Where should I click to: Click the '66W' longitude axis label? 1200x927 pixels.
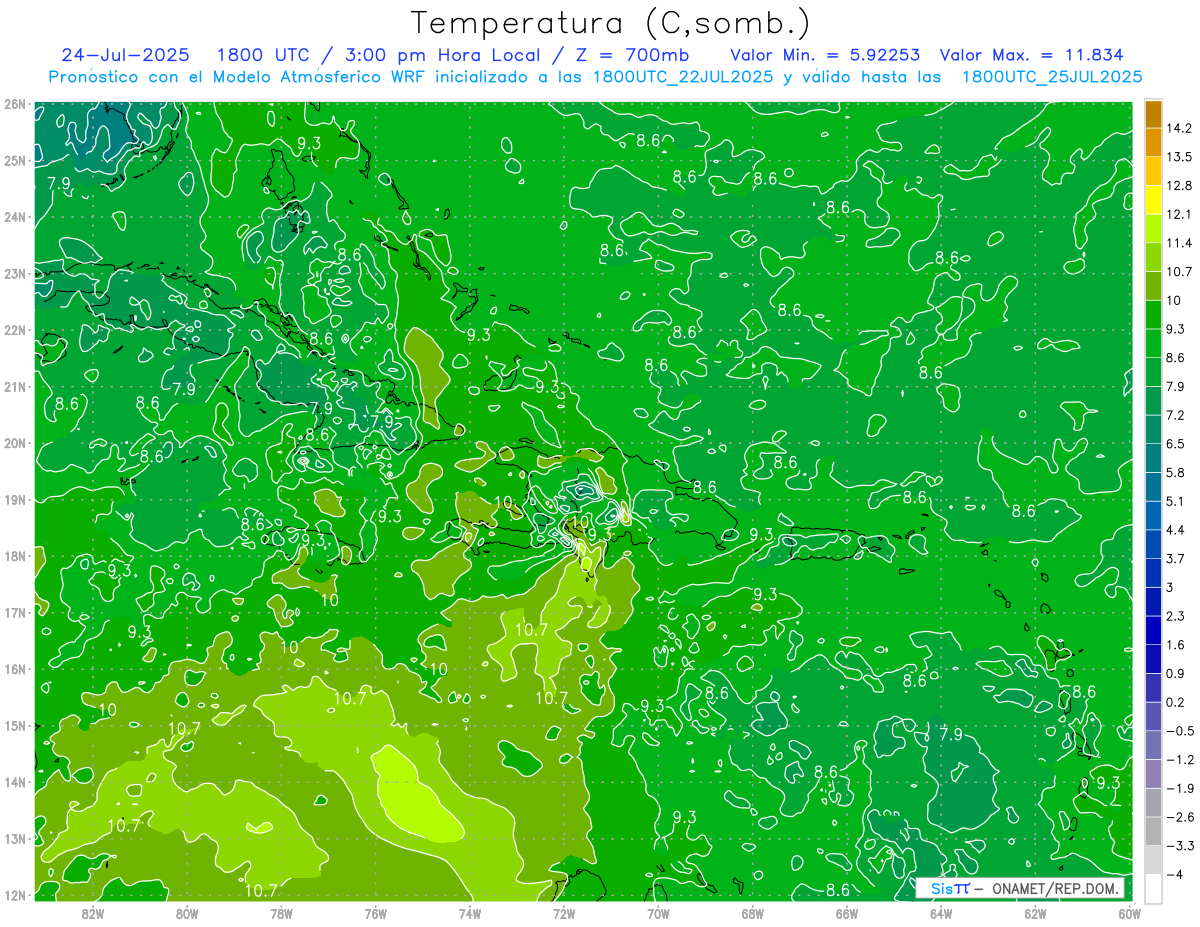(847, 913)
